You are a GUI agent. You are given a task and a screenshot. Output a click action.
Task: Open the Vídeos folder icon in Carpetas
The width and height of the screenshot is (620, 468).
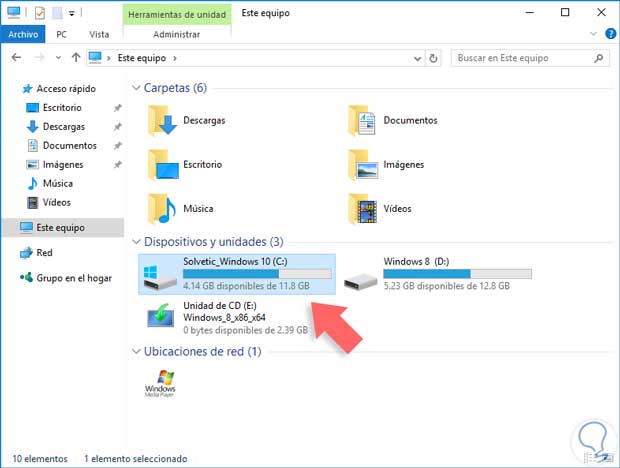362,209
